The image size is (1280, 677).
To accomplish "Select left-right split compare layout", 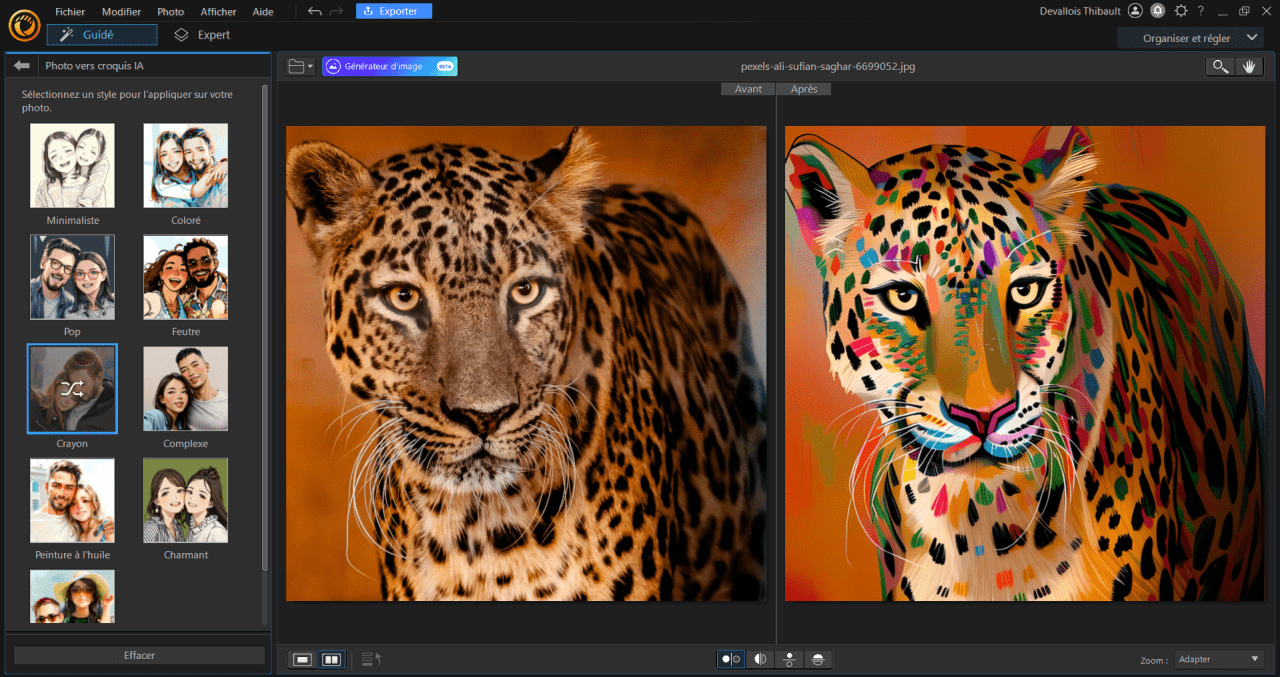I will pyautogui.click(x=760, y=659).
